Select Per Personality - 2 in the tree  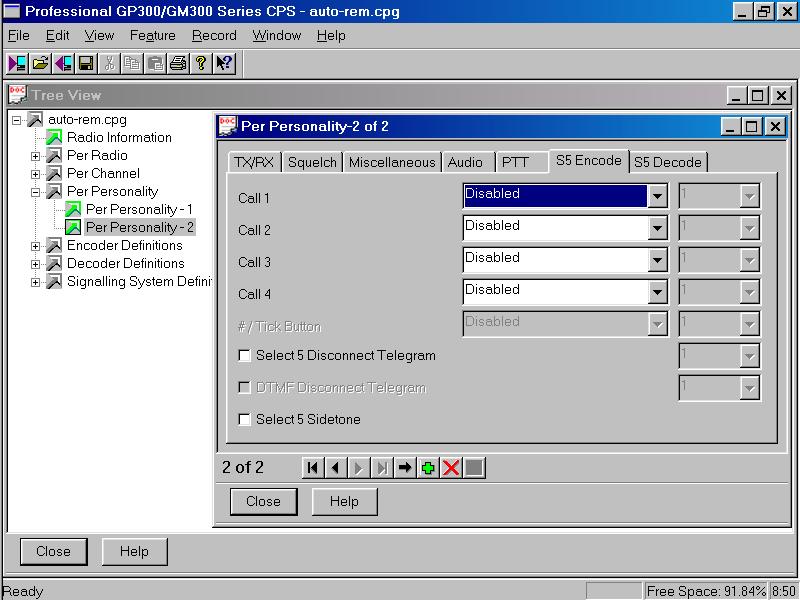click(x=140, y=227)
